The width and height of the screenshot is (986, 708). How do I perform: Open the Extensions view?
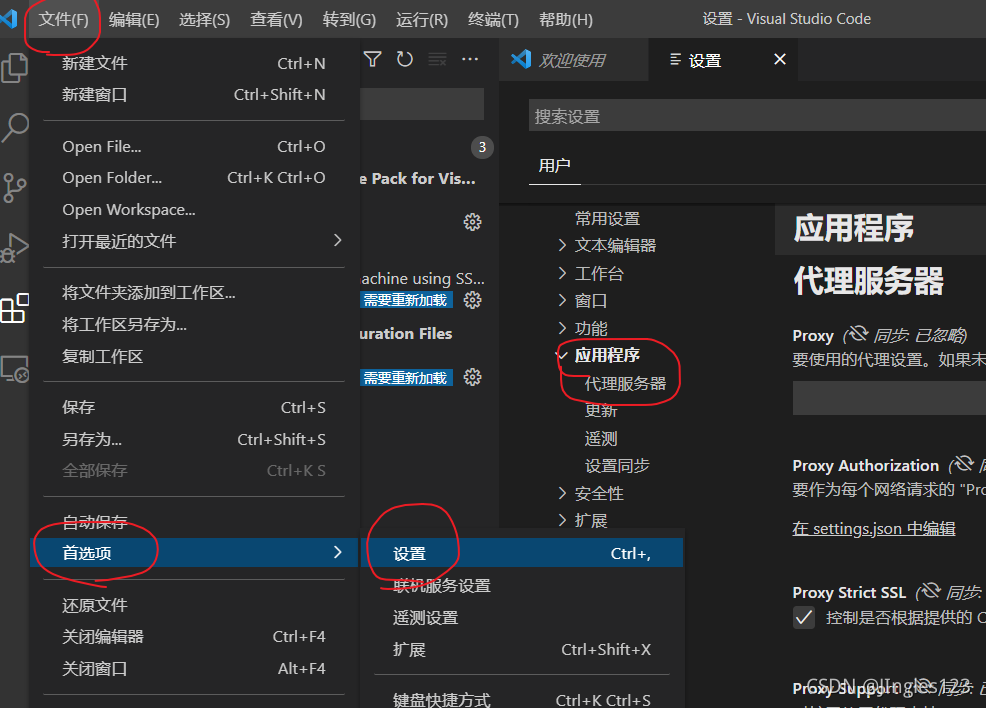coord(14,308)
